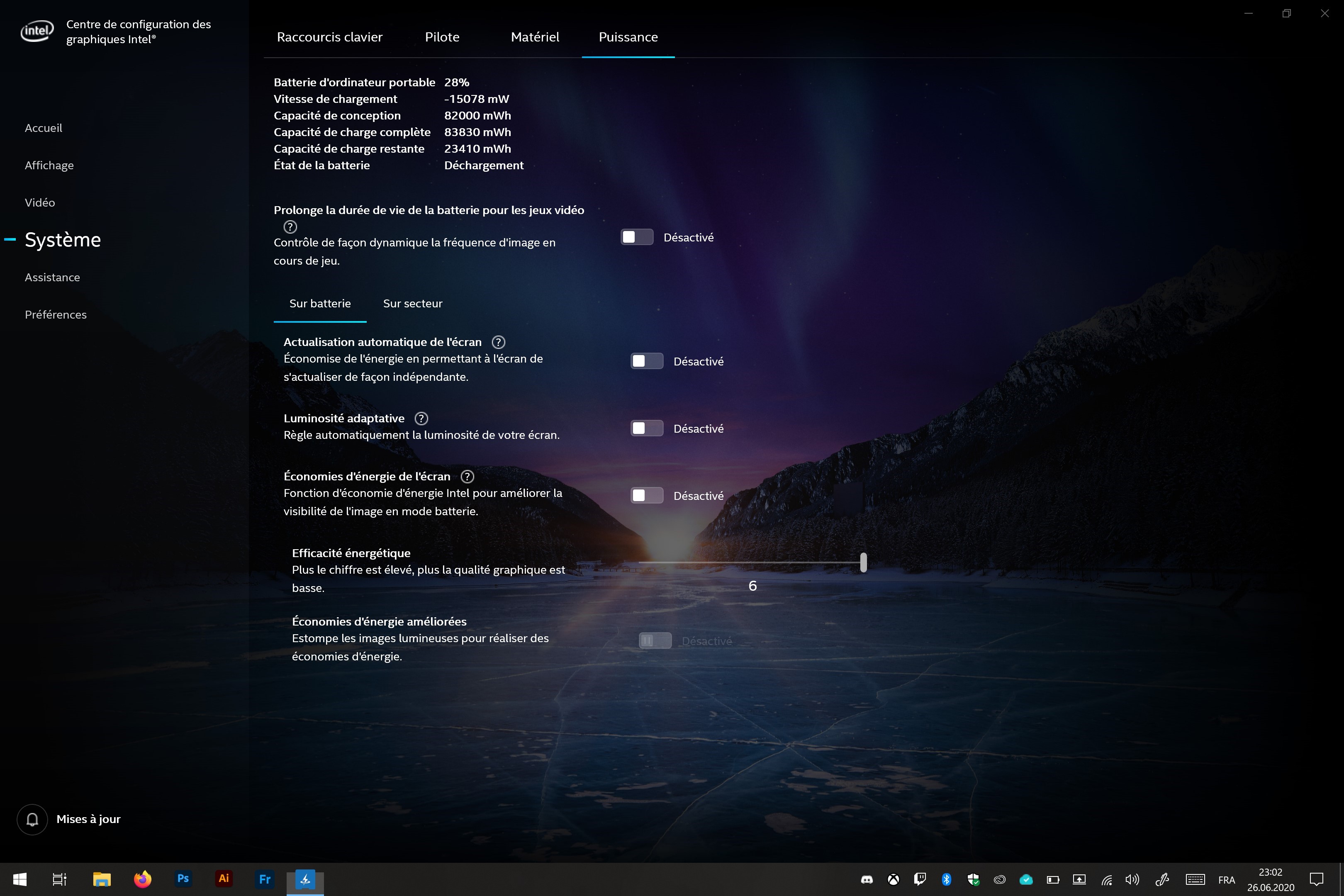Click the Efficacité énergétique slider handle
Image resolution: width=1344 pixels, height=896 pixels.
point(863,562)
